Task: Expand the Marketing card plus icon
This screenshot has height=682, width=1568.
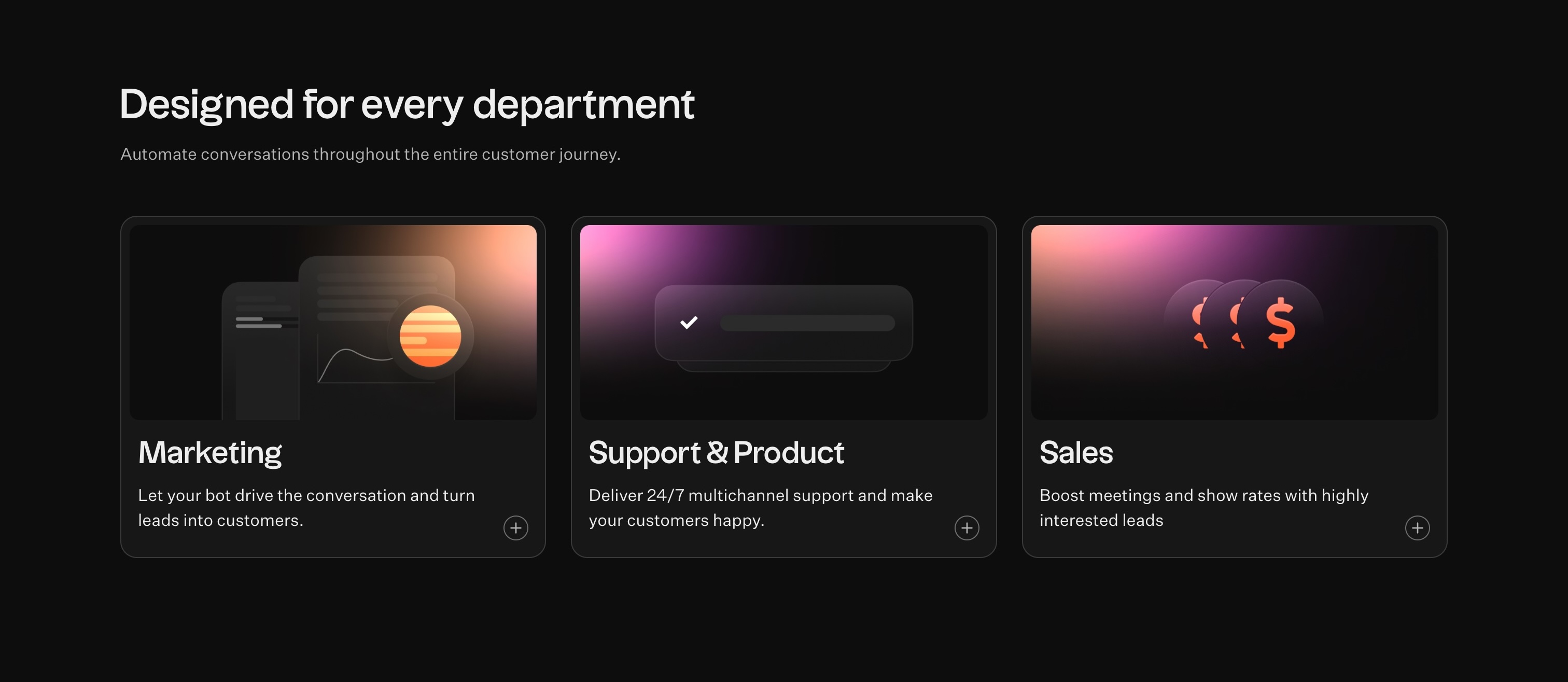Action: 515,528
